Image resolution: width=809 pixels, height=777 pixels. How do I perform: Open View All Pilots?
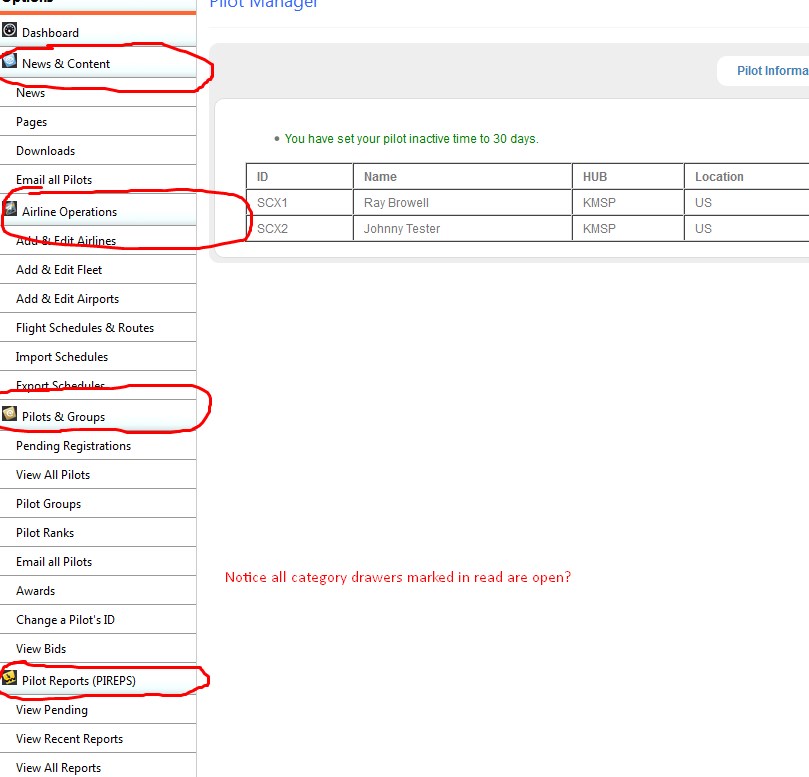coord(98,474)
